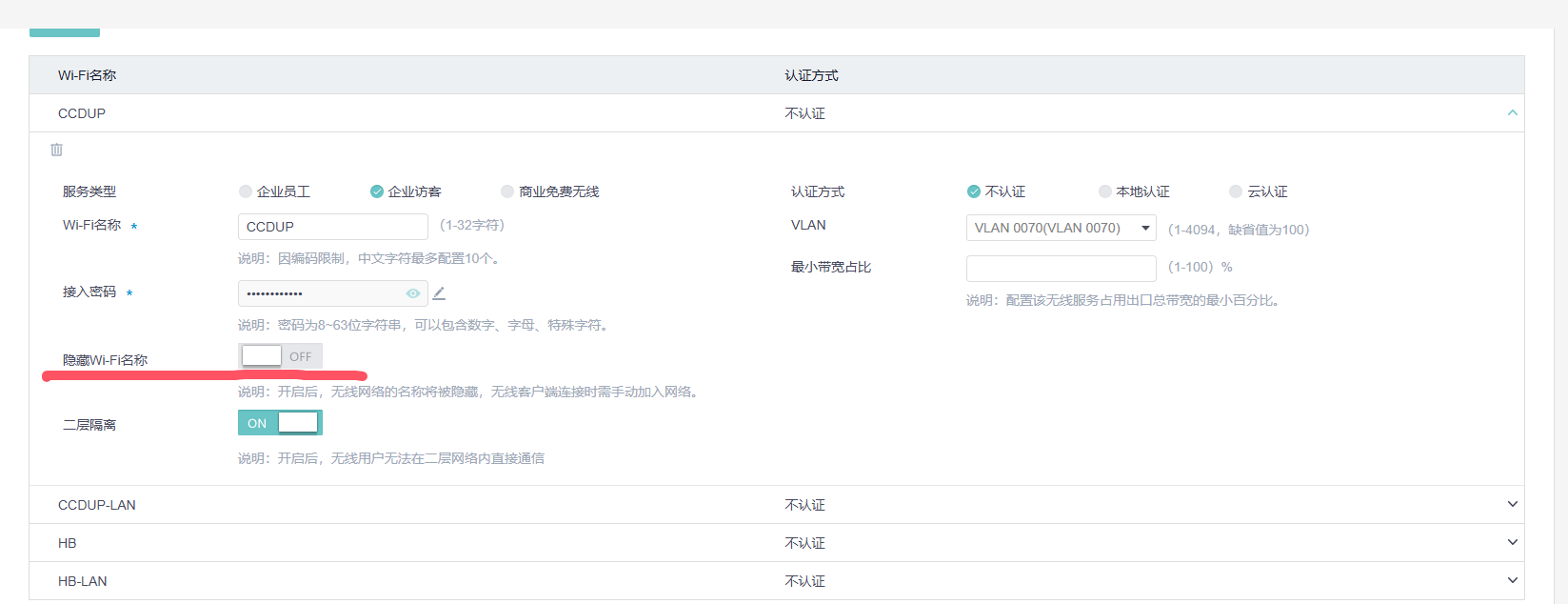Click the CCDUP name in list row
The height and width of the screenshot is (604, 1568).
coord(82,113)
